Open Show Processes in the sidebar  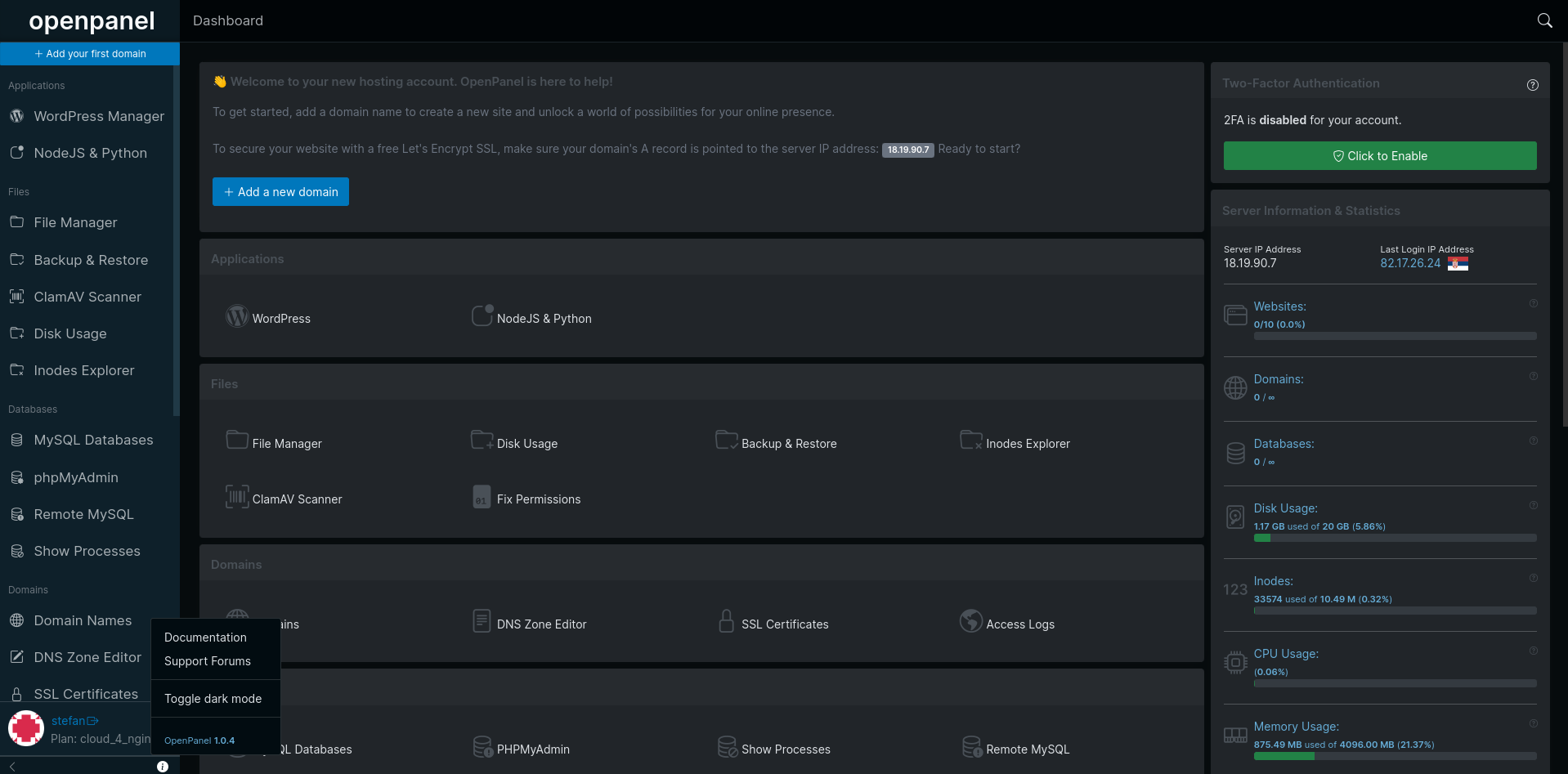(x=87, y=551)
